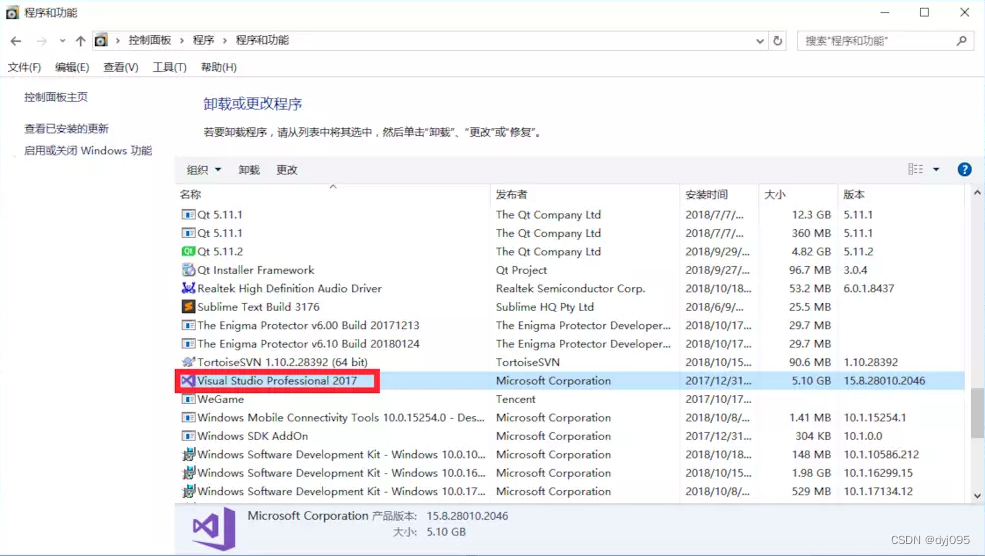Click the 更改 button
This screenshot has height=556, width=985.
click(286, 170)
